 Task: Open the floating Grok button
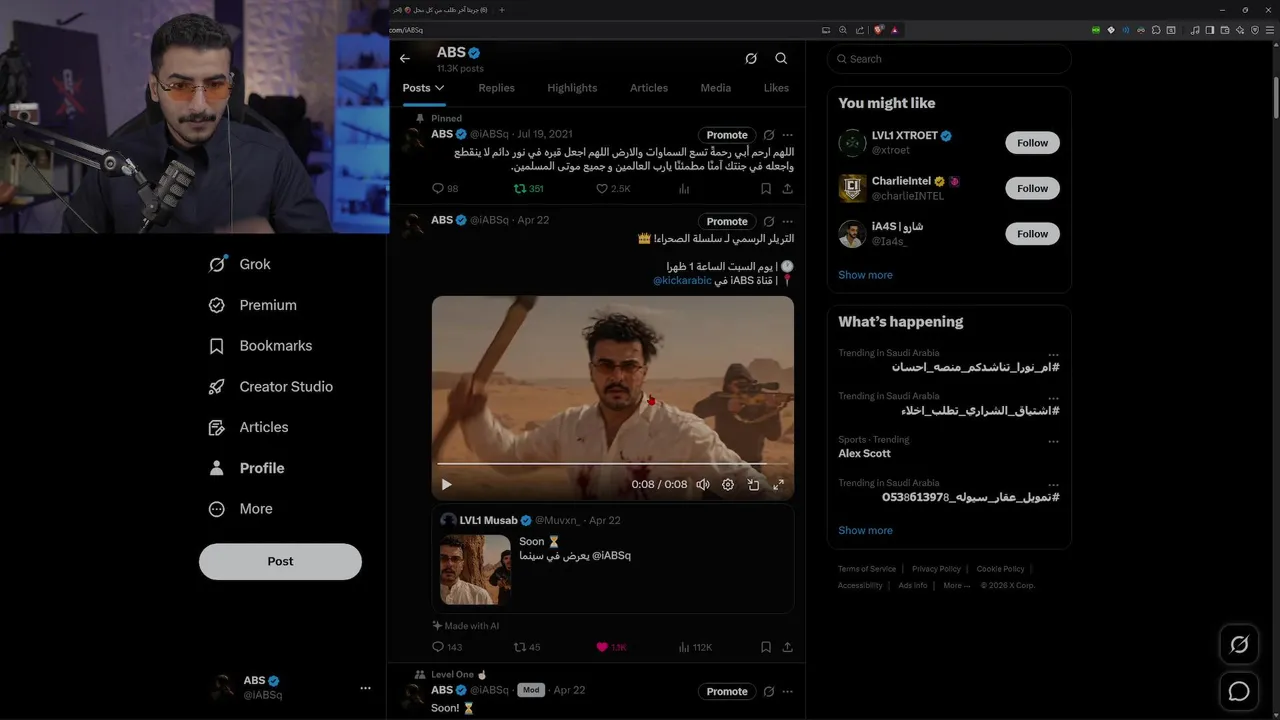point(1239,645)
